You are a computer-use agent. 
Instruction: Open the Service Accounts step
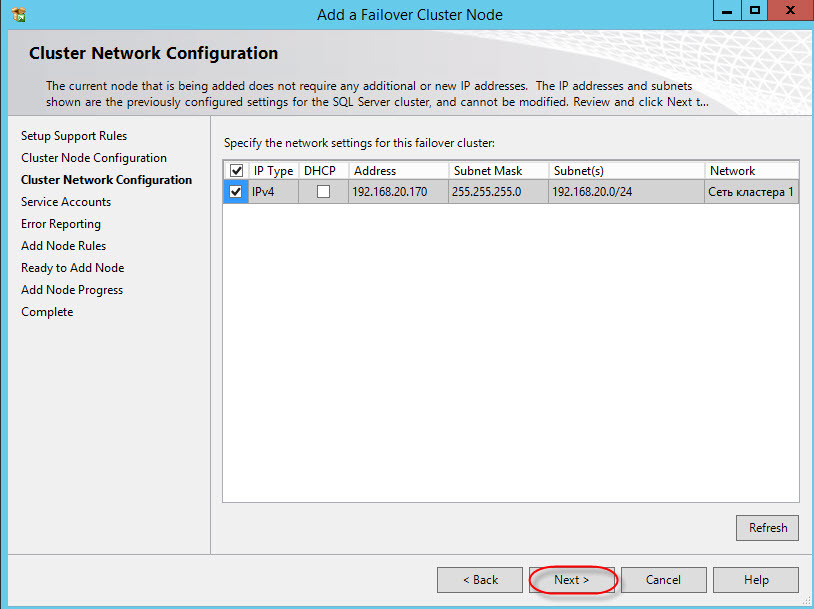pyautogui.click(x=66, y=202)
